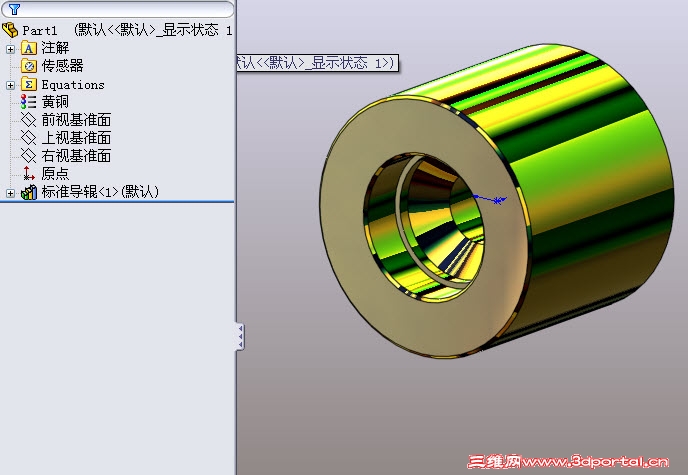Select the Equations tree label

click(x=73, y=85)
